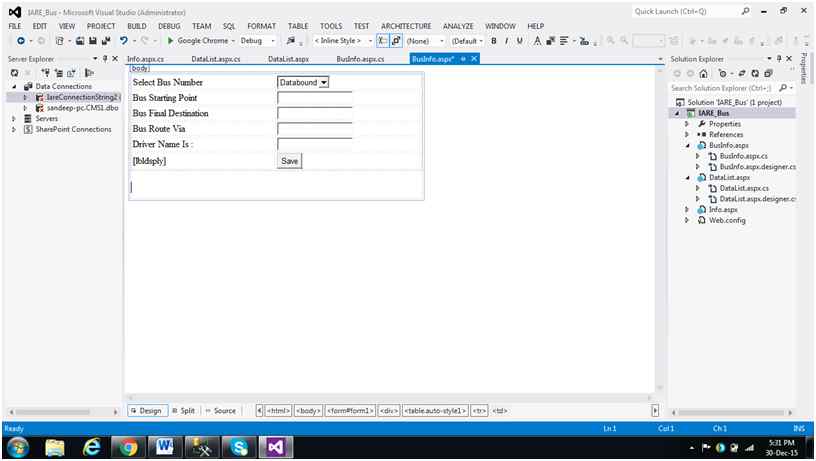Expand the Servers node in Server Explorer
The image size is (816, 461).
click(x=14, y=119)
